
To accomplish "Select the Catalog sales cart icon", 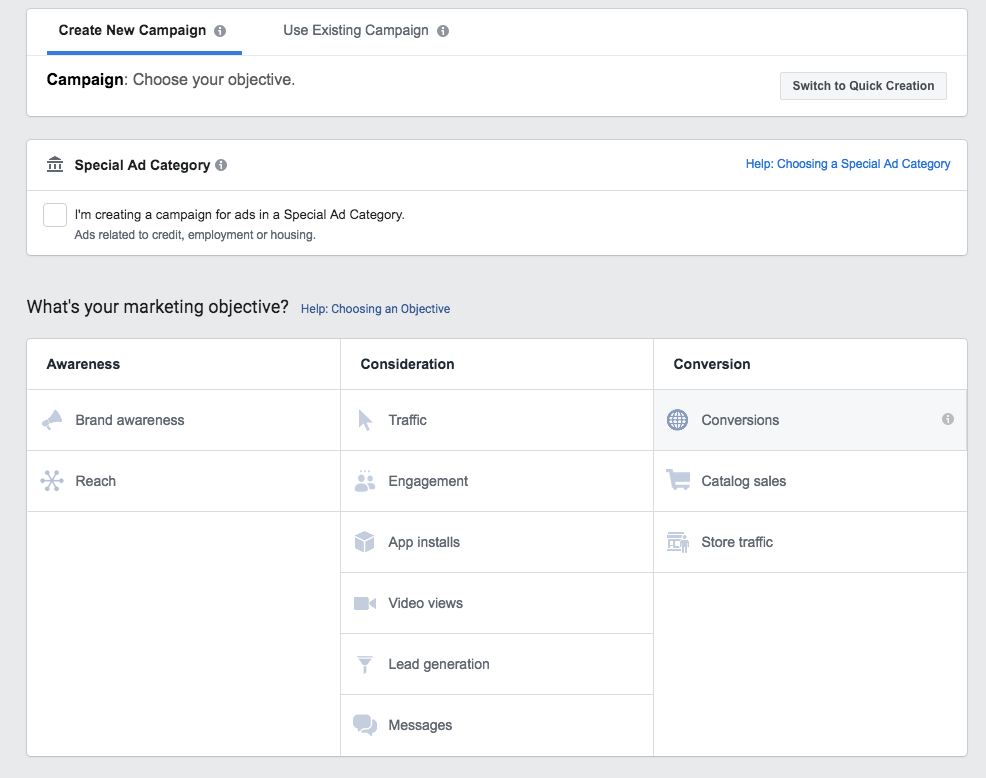I will click(678, 481).
